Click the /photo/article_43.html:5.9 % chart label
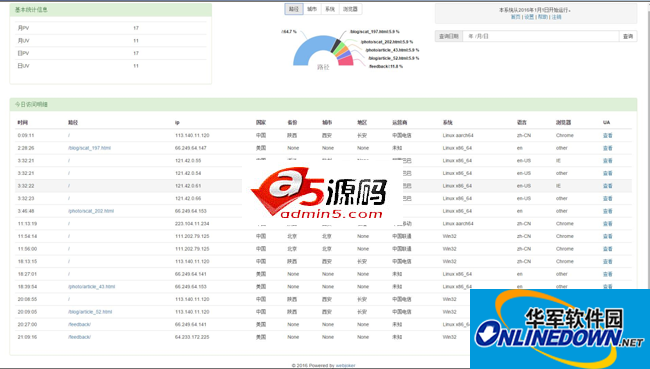The image size is (650, 369). 392,50
